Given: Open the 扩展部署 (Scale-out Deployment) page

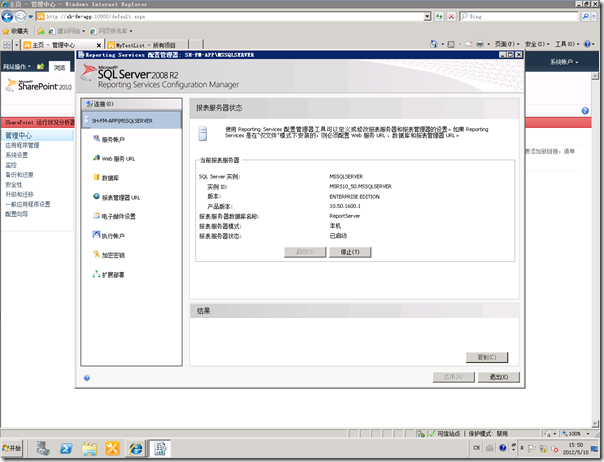Looking at the screenshot, I should 109,275.
